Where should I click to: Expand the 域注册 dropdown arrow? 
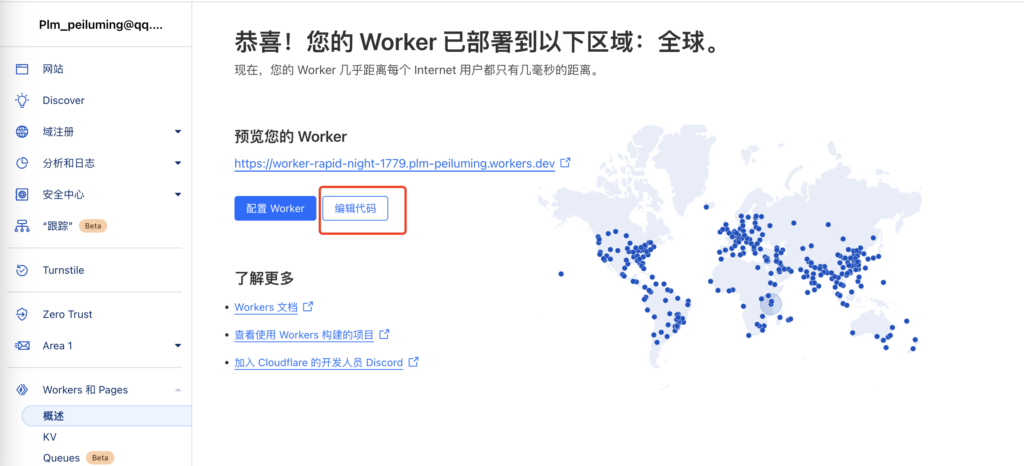click(178, 132)
